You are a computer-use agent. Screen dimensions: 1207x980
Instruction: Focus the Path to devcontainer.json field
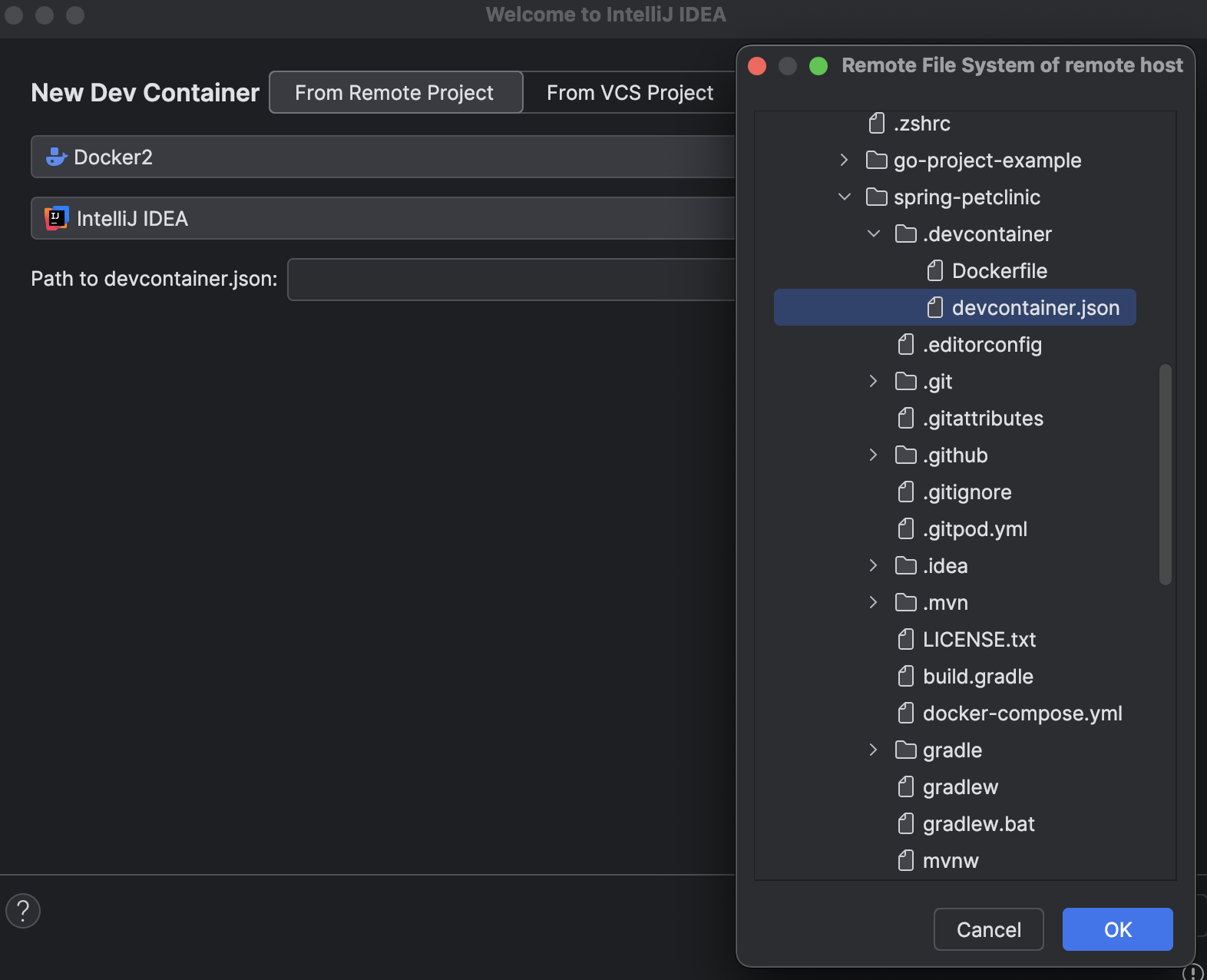pyautogui.click(x=511, y=280)
